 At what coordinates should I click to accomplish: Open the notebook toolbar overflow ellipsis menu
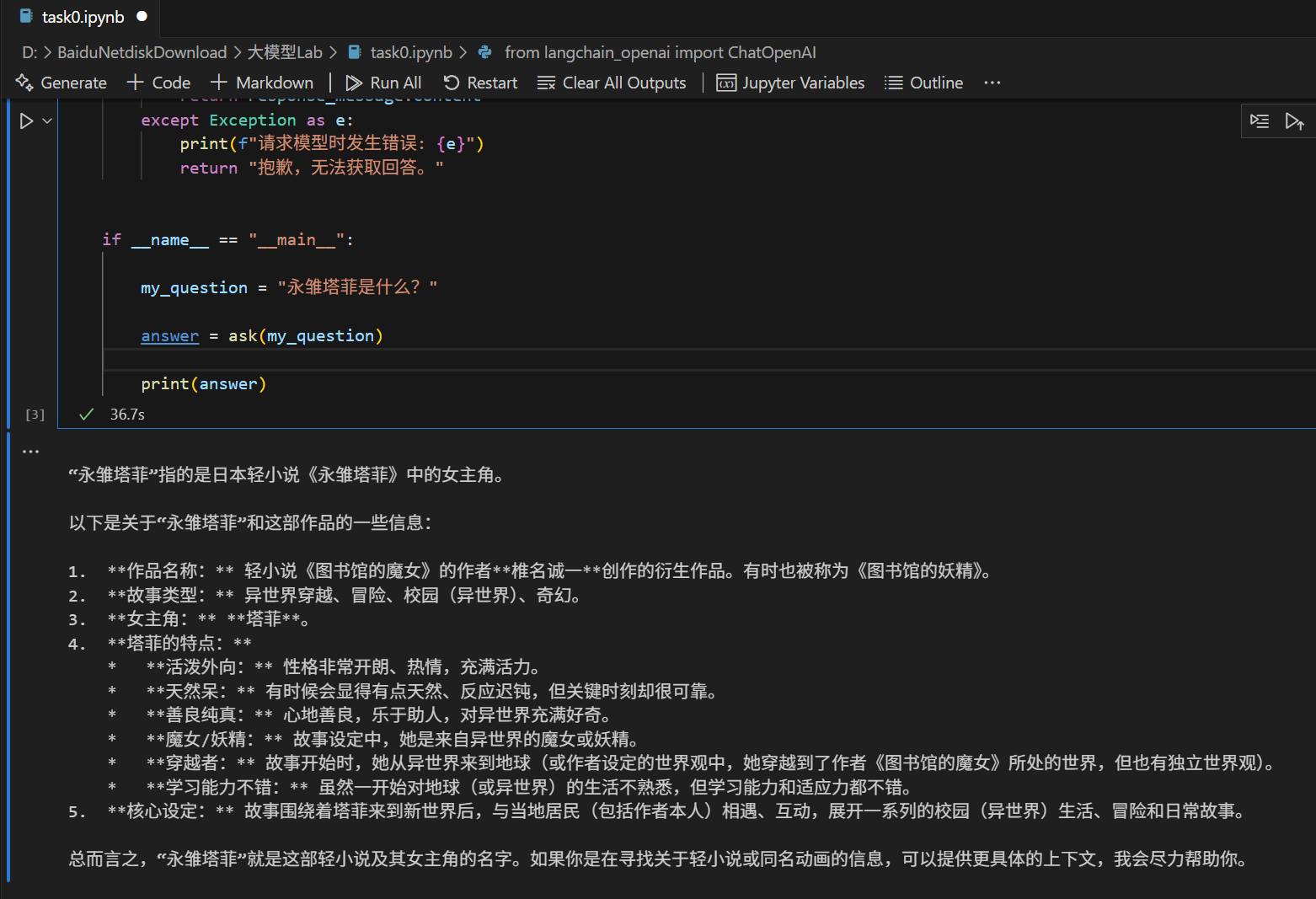(x=992, y=82)
